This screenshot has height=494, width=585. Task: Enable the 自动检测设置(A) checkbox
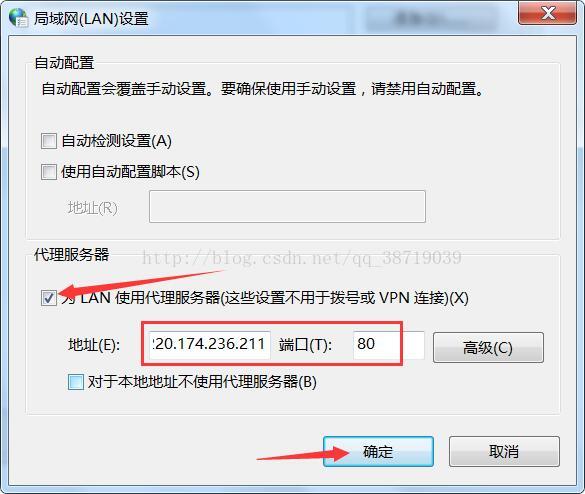tap(49, 141)
